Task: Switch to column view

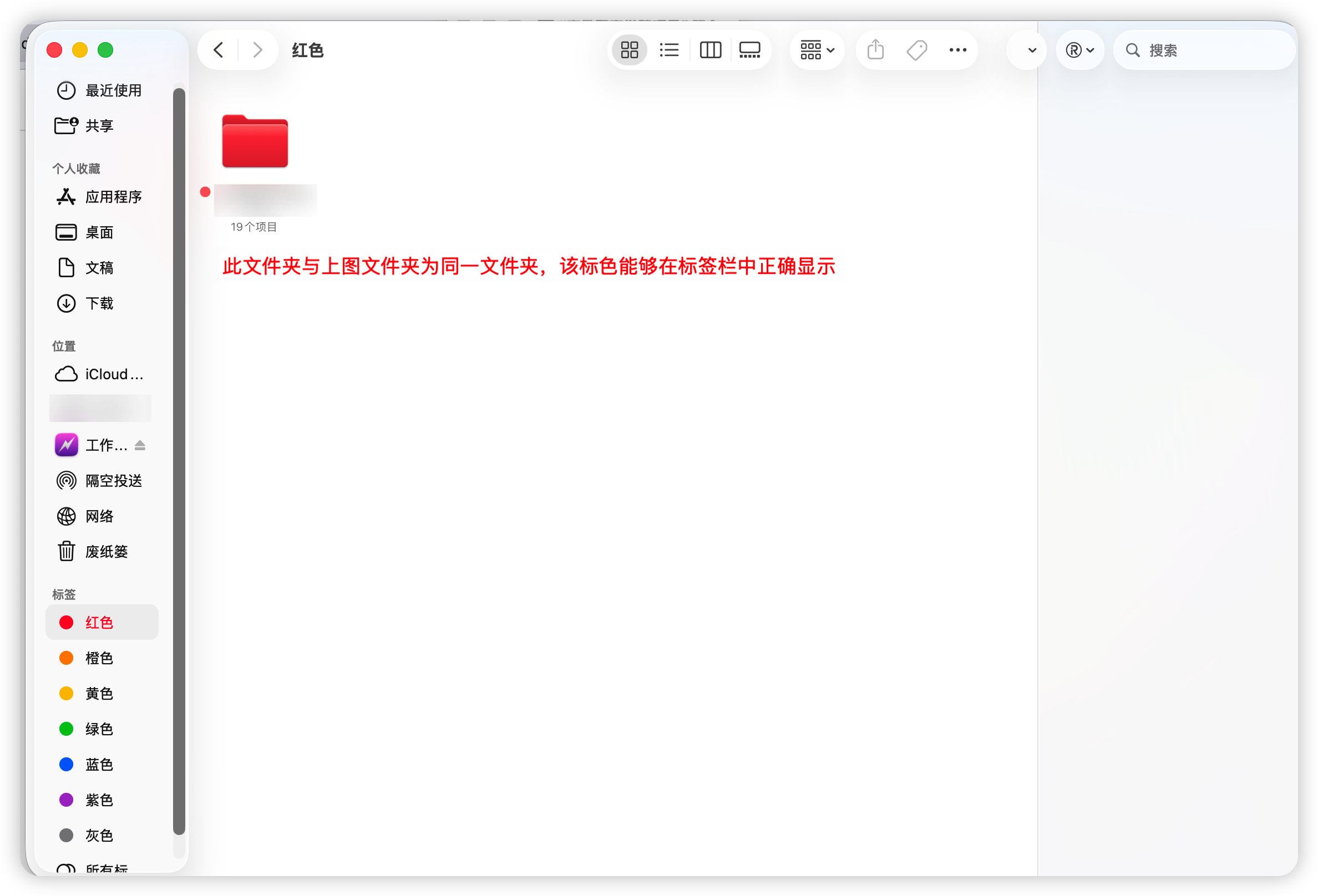Action: coord(710,50)
